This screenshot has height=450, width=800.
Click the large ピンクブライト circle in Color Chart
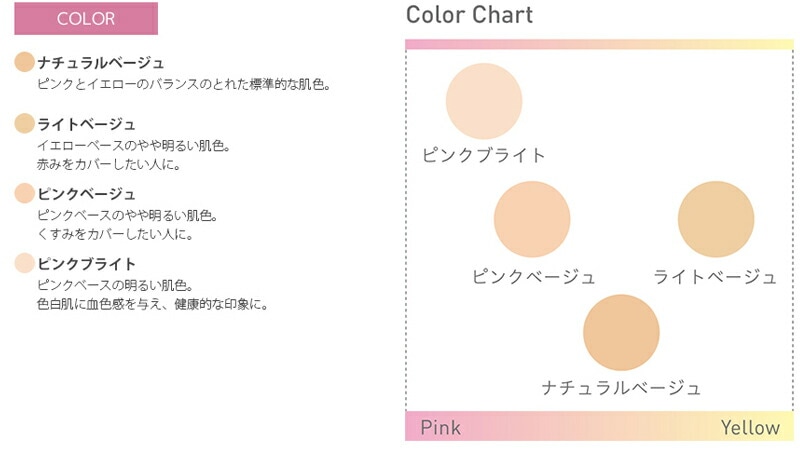(x=484, y=101)
